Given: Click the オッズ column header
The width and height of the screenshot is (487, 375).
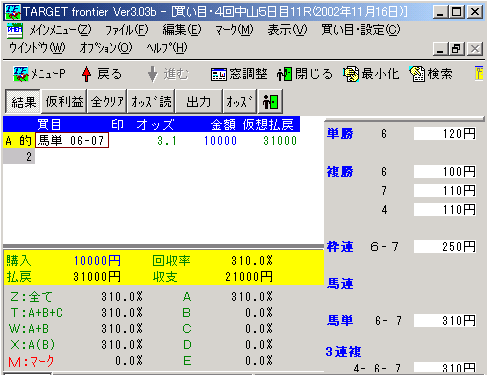Looking at the screenshot, I should click(x=155, y=125).
